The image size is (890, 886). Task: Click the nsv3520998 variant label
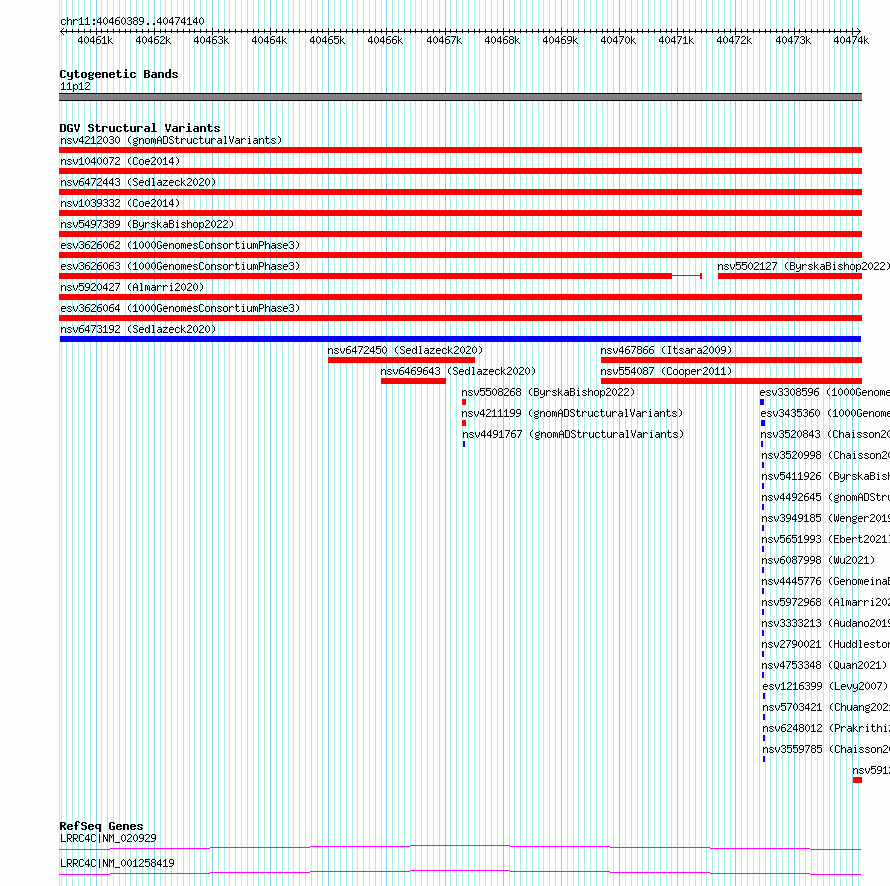tap(826, 455)
